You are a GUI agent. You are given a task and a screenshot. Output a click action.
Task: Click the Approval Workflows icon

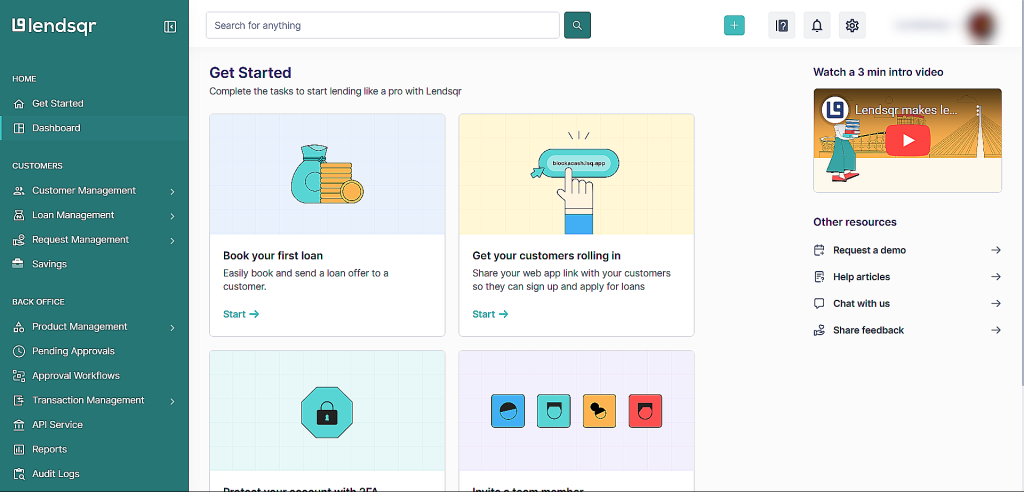[x=19, y=376]
